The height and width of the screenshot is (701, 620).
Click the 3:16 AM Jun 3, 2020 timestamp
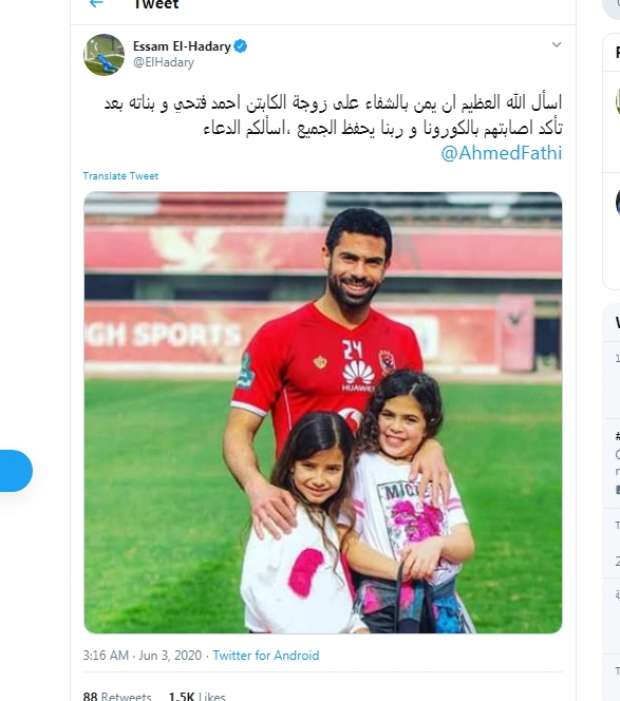click(x=142, y=655)
